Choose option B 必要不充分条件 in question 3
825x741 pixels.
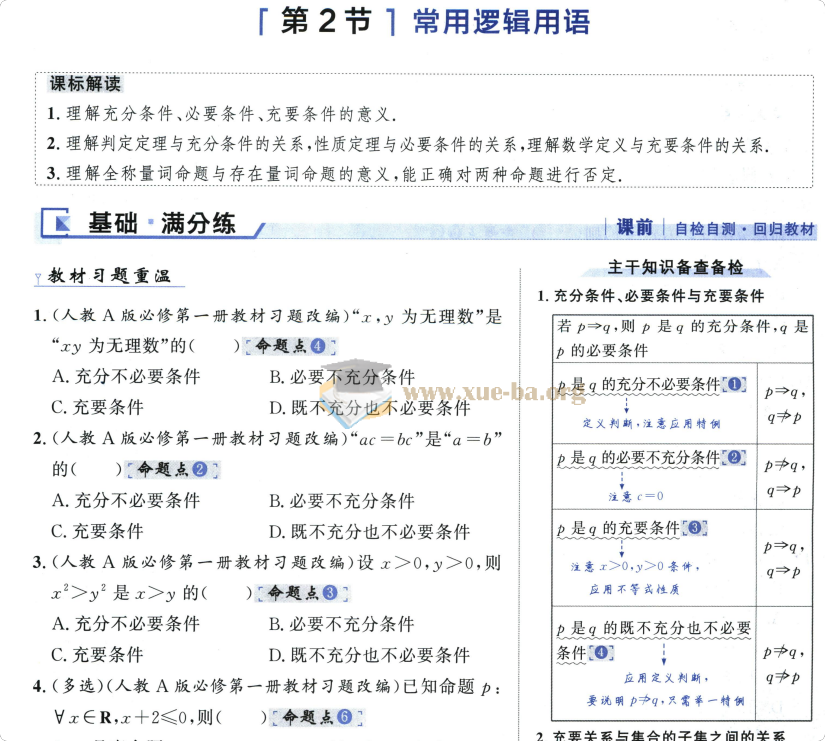343,624
